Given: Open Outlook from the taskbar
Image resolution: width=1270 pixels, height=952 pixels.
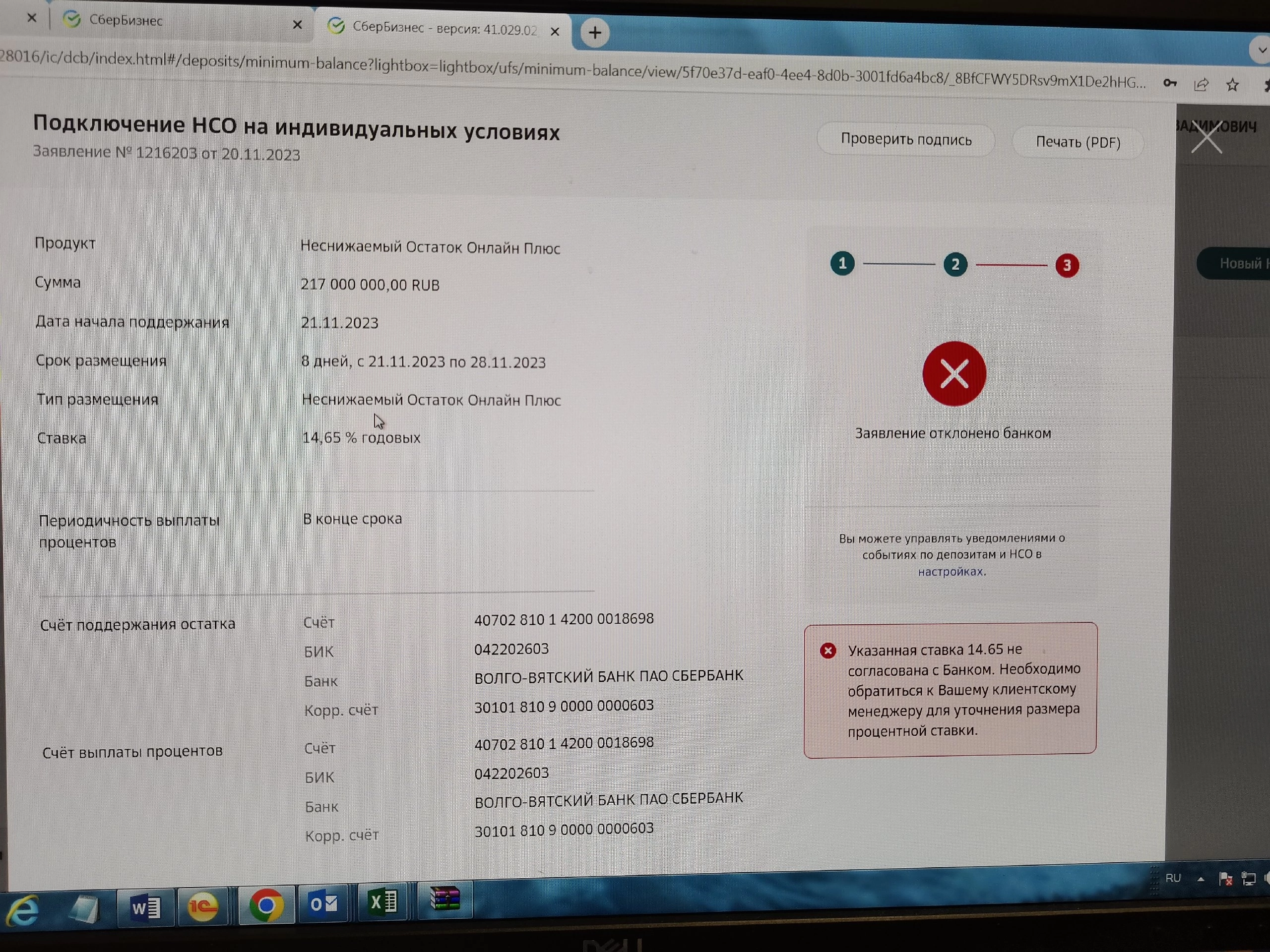Looking at the screenshot, I should coord(324,903).
